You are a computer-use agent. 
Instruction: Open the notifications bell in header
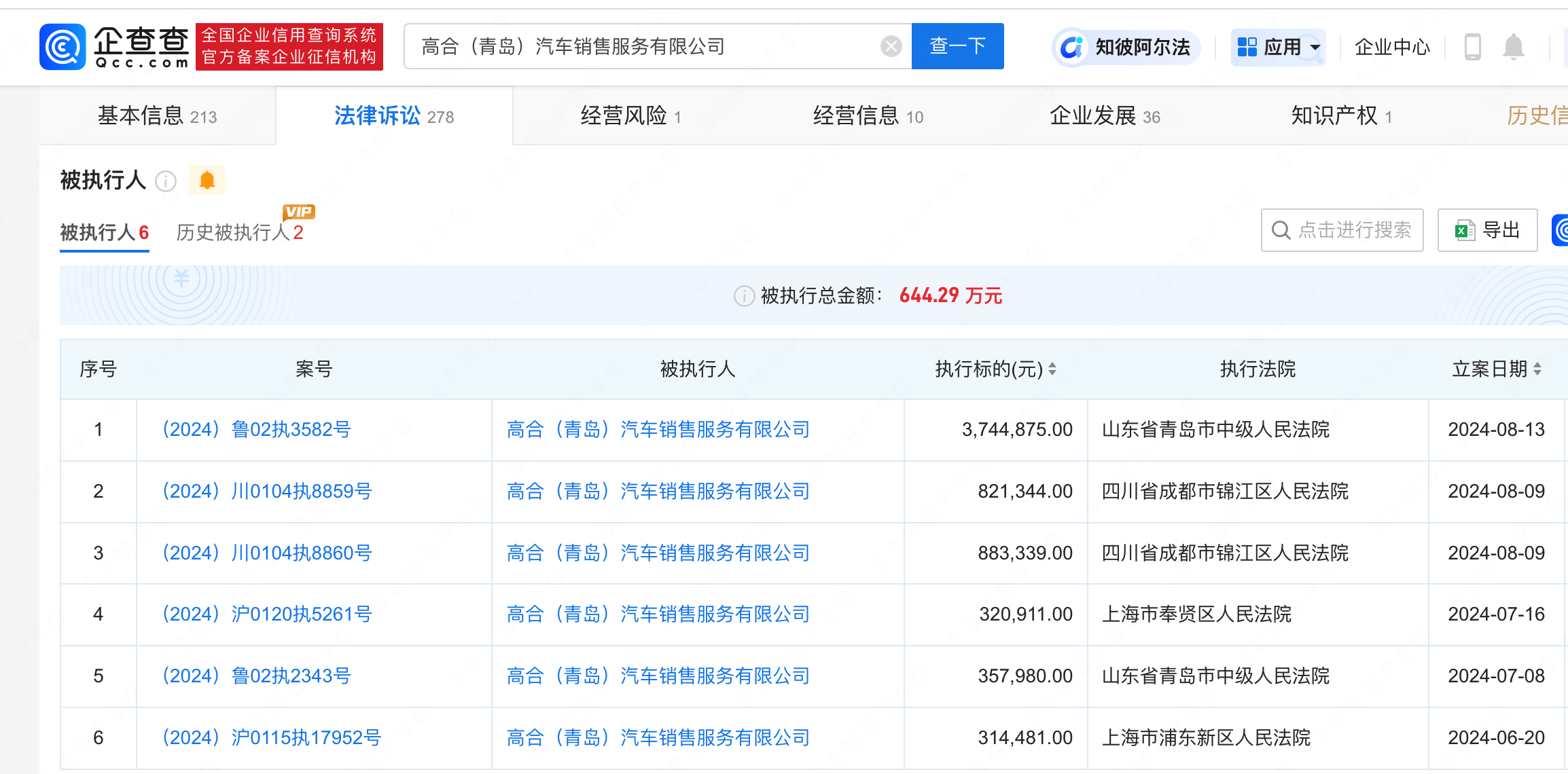[x=1513, y=48]
